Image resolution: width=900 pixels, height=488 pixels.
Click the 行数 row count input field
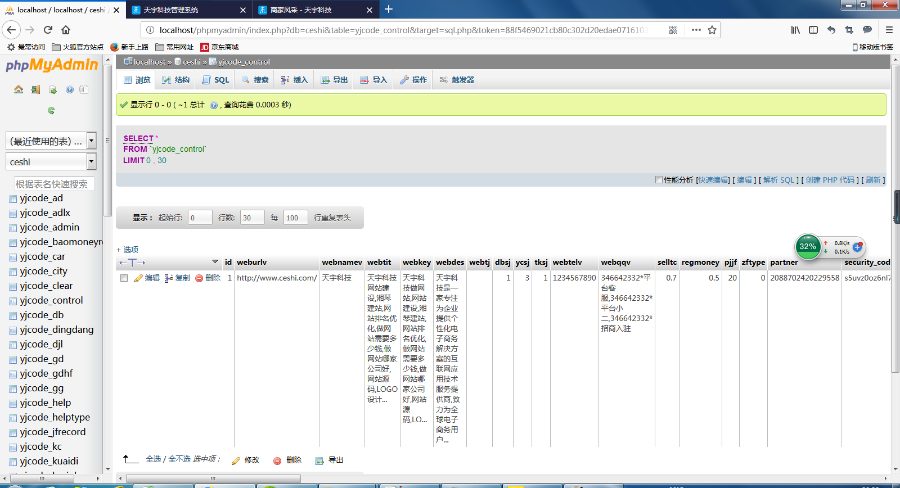coord(251,217)
